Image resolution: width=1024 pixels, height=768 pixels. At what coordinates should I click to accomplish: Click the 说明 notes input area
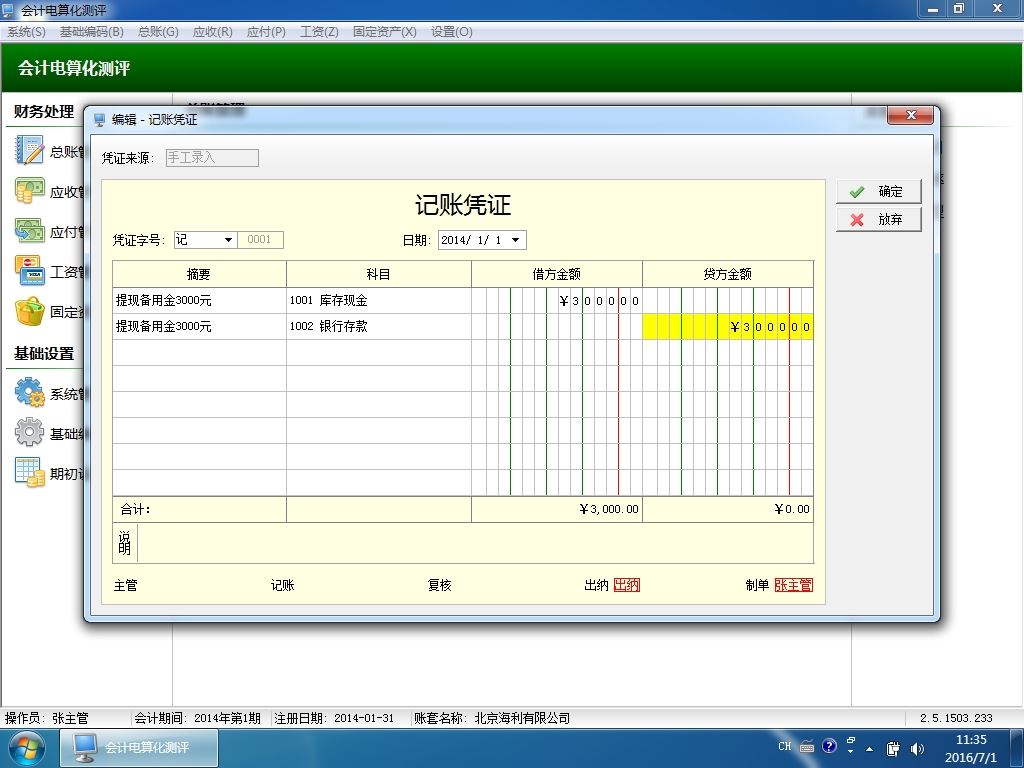(475, 543)
